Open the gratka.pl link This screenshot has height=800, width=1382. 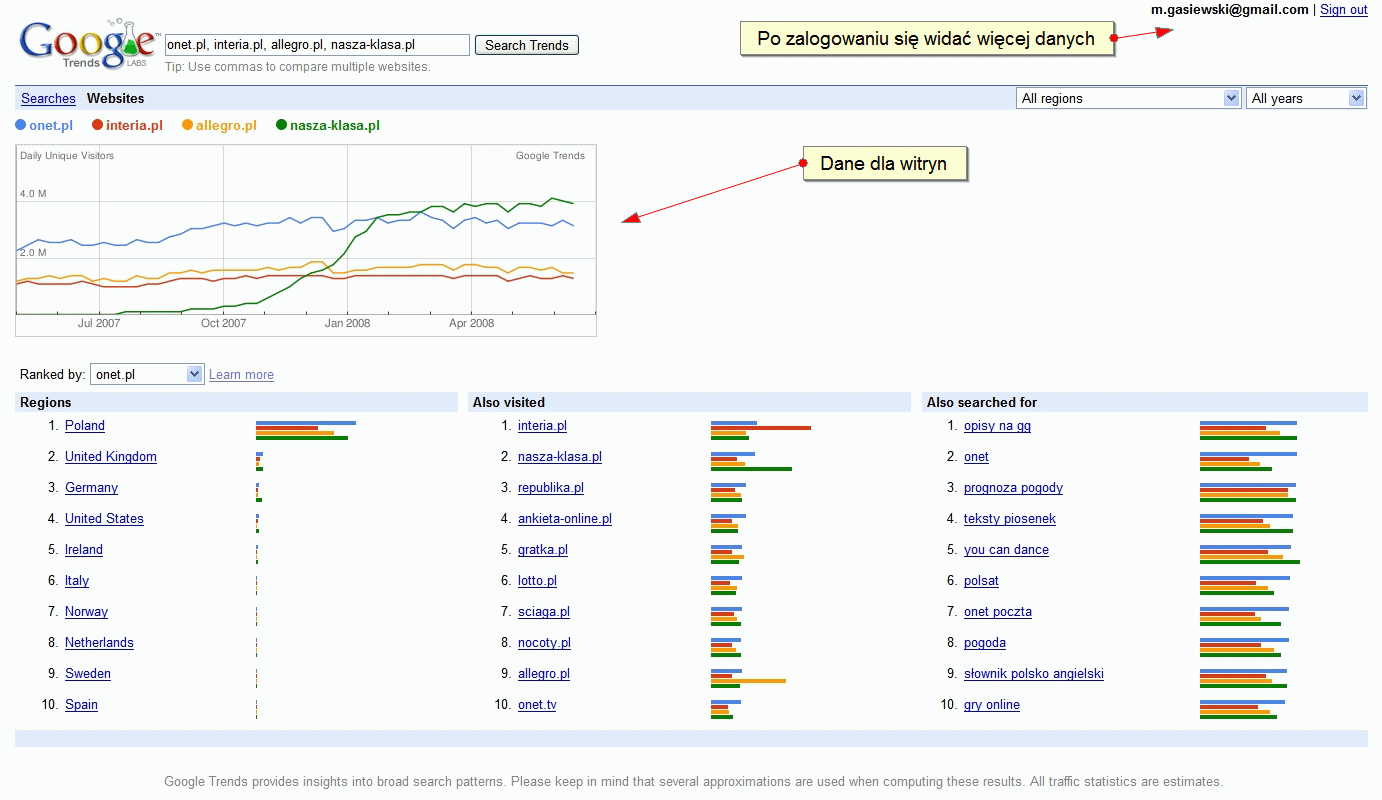click(543, 549)
